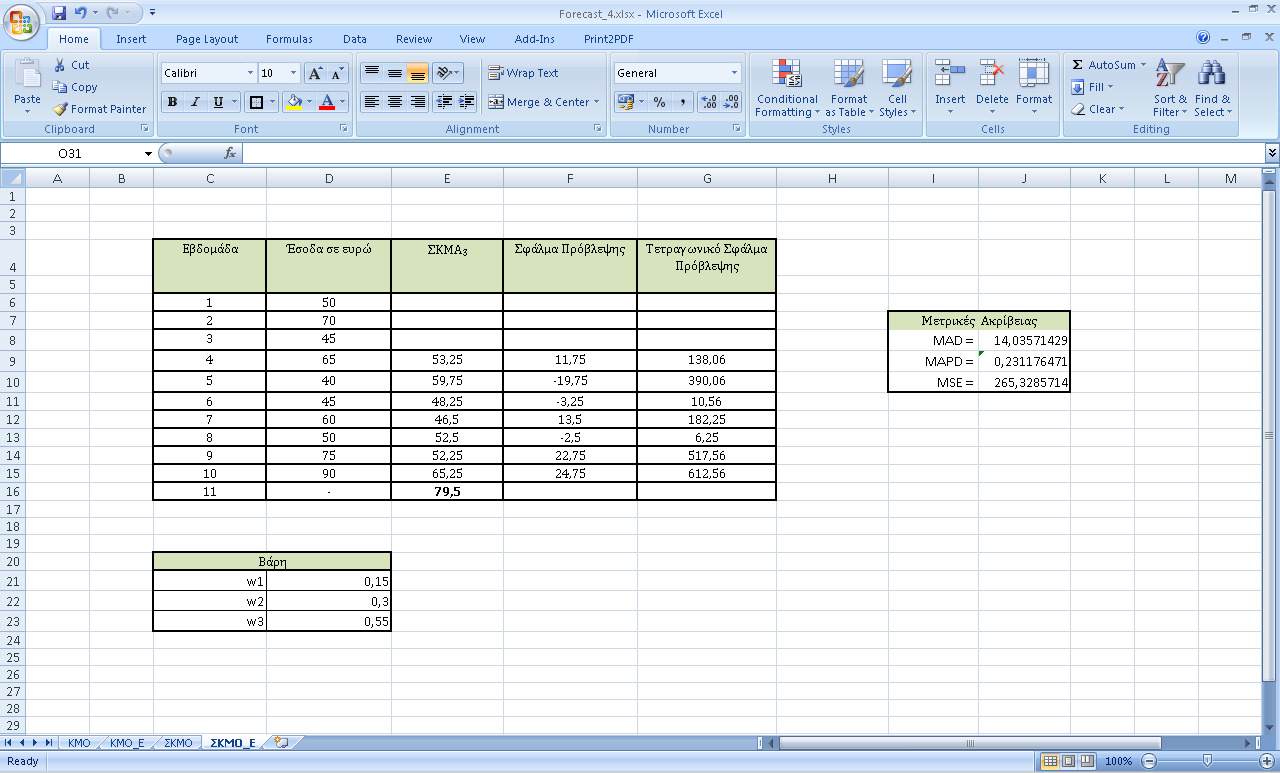Open the AutoSum dropdown arrow
The width and height of the screenshot is (1280, 773).
coord(1143,65)
